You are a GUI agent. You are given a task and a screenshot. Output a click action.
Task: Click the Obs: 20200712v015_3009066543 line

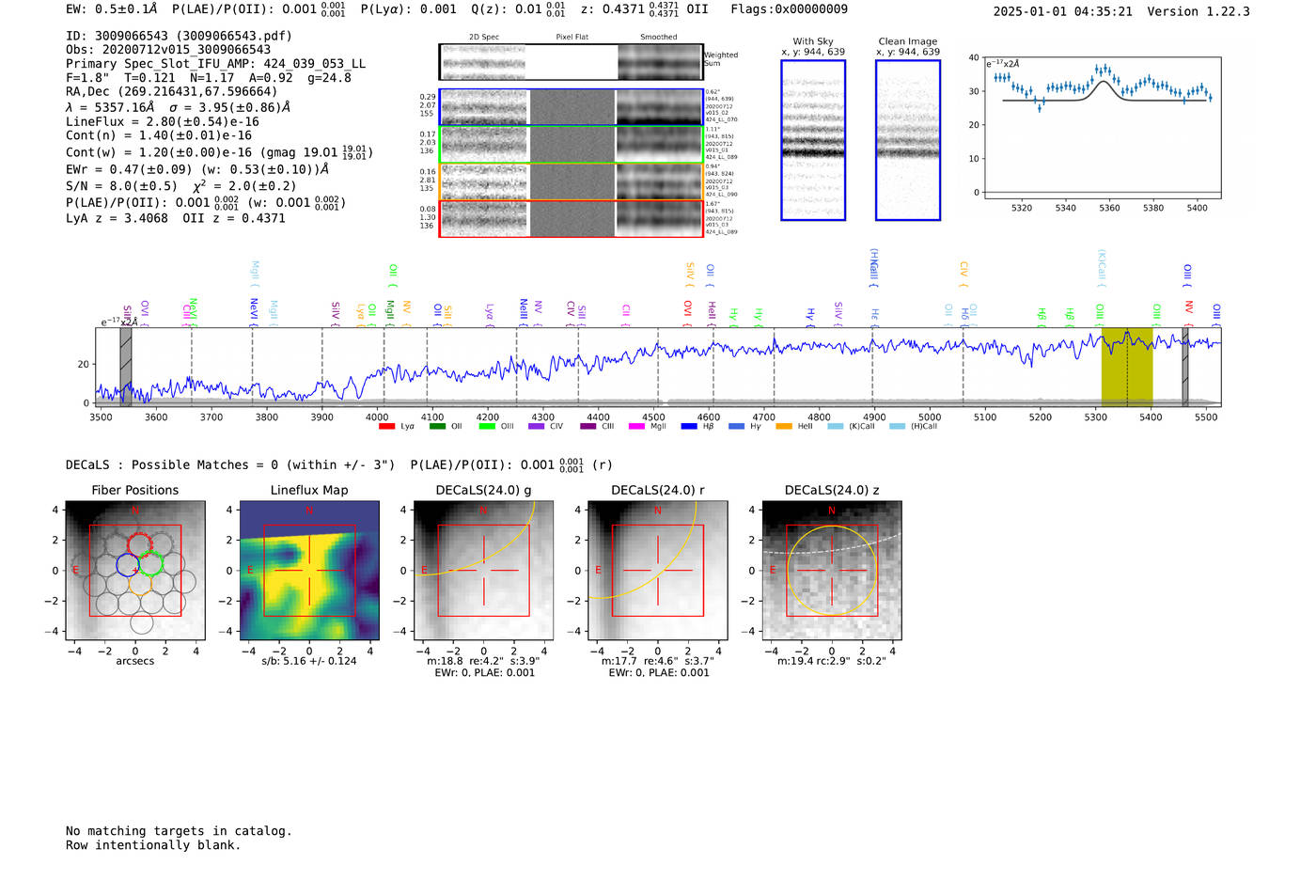[x=168, y=50]
